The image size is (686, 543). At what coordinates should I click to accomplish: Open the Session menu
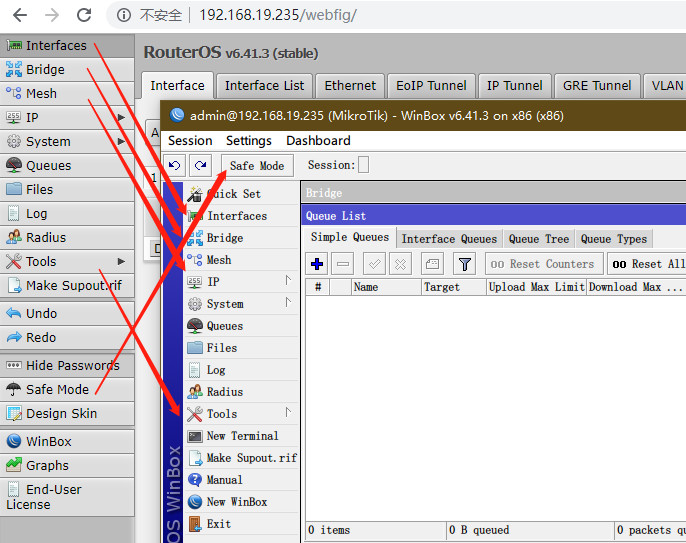(x=190, y=141)
